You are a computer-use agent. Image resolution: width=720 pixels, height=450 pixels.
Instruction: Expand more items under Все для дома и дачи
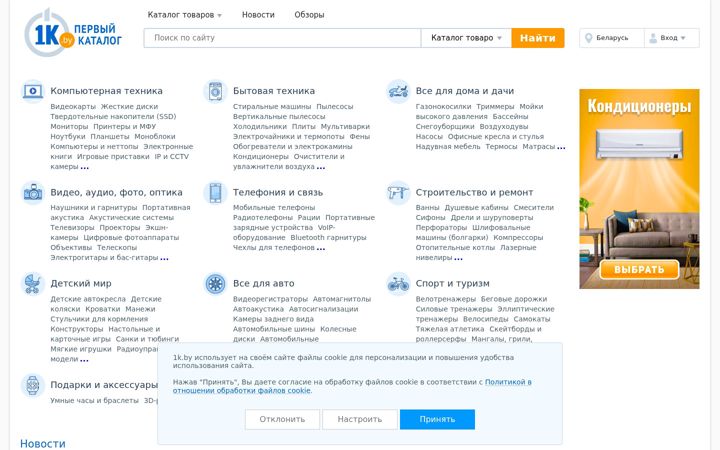[x=561, y=148]
